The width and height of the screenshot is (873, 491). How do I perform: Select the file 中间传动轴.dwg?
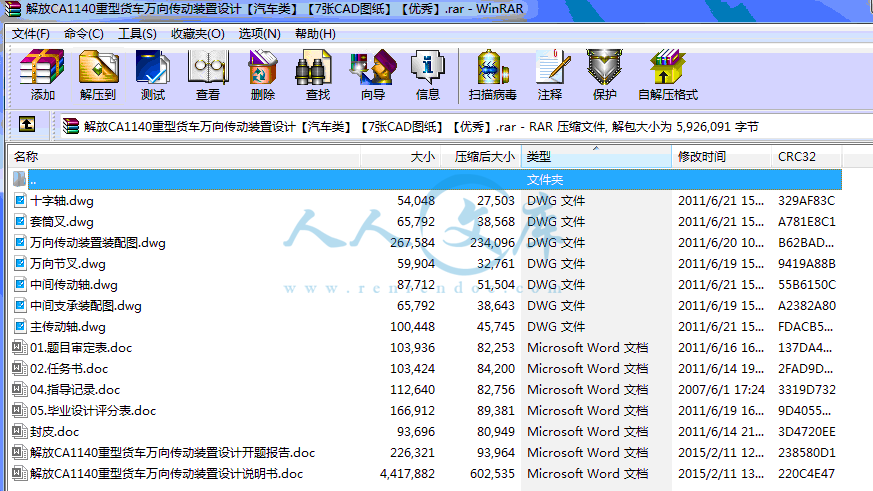click(x=74, y=284)
